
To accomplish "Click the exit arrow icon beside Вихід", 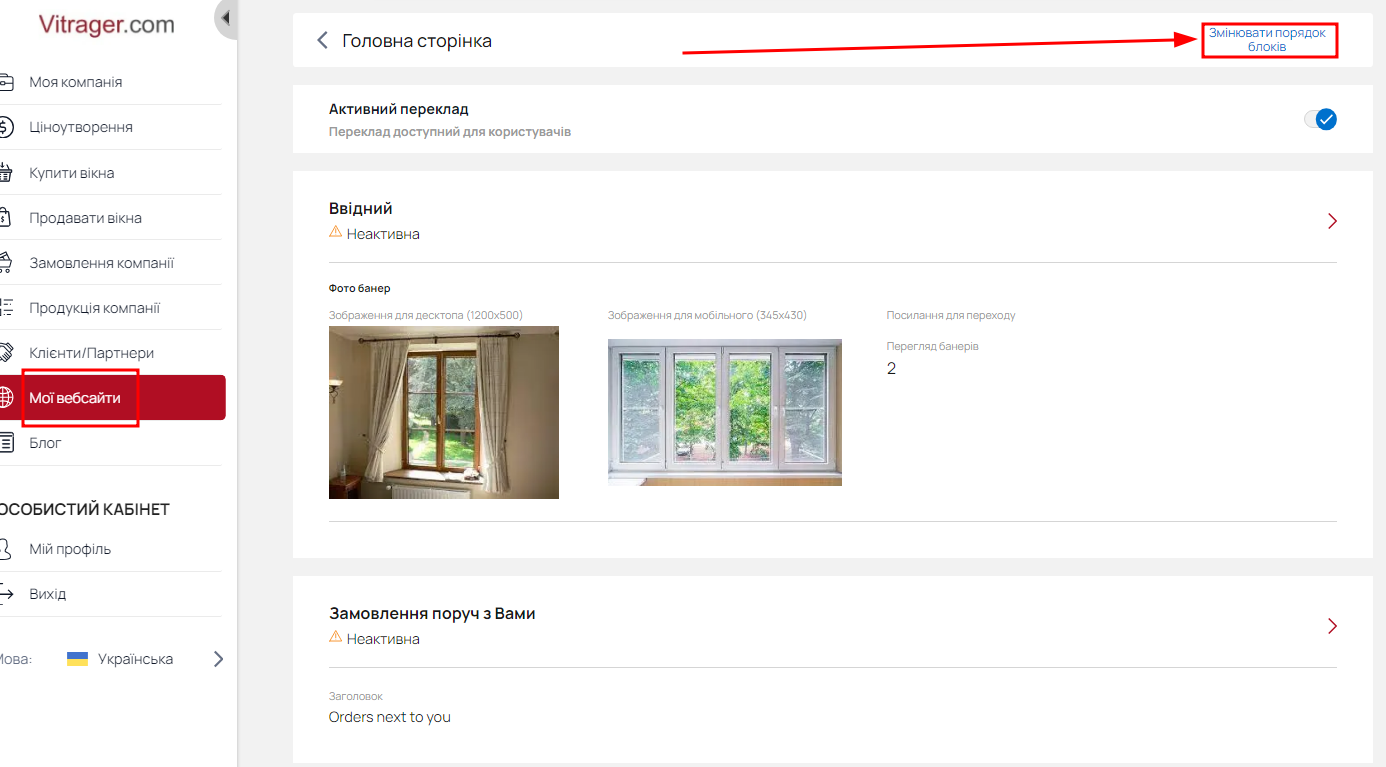I will (x=5, y=593).
